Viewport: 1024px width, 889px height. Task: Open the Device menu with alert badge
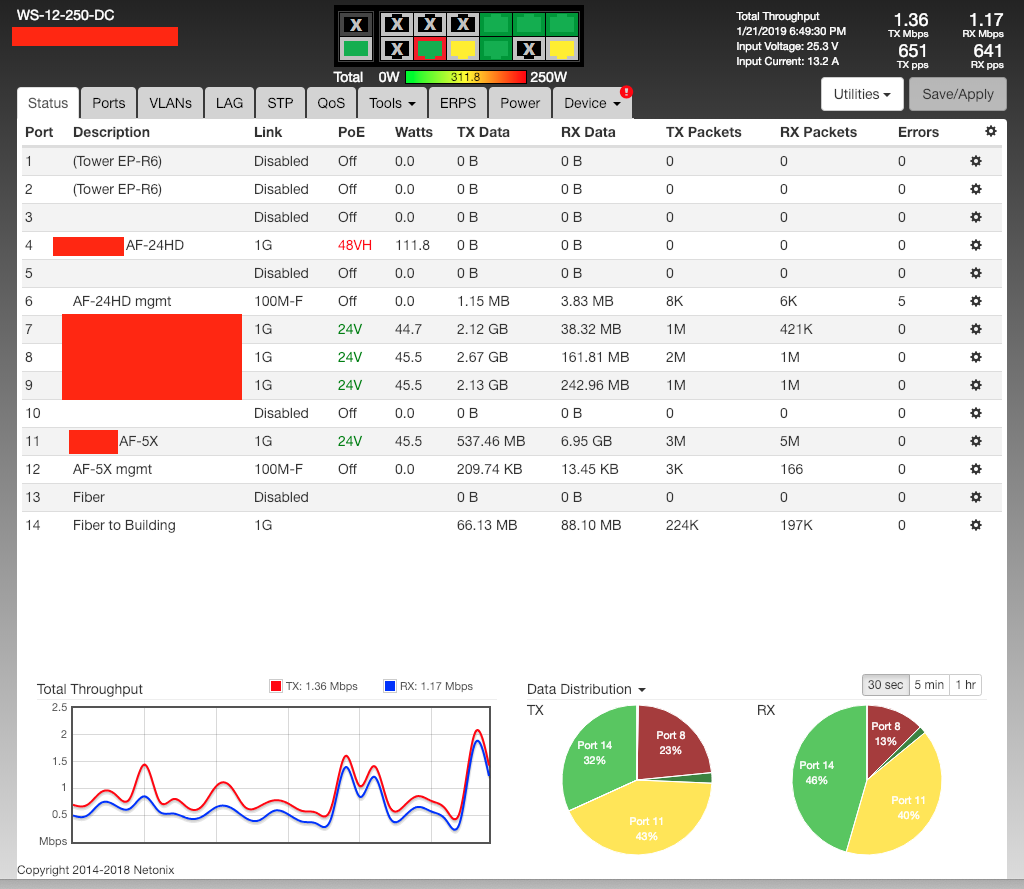pyautogui.click(x=592, y=103)
